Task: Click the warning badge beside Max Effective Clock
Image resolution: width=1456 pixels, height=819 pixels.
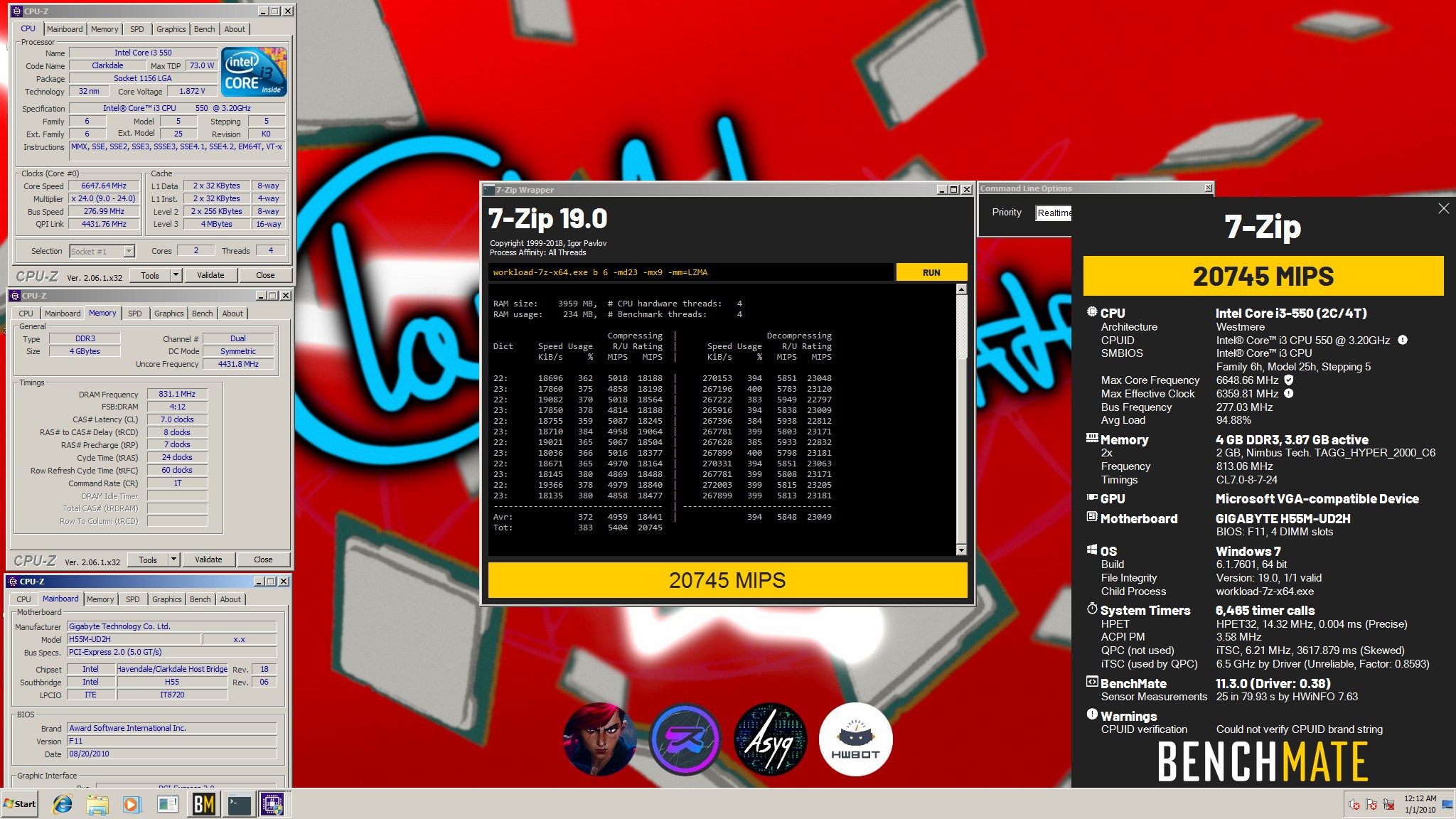Action: point(1288,393)
